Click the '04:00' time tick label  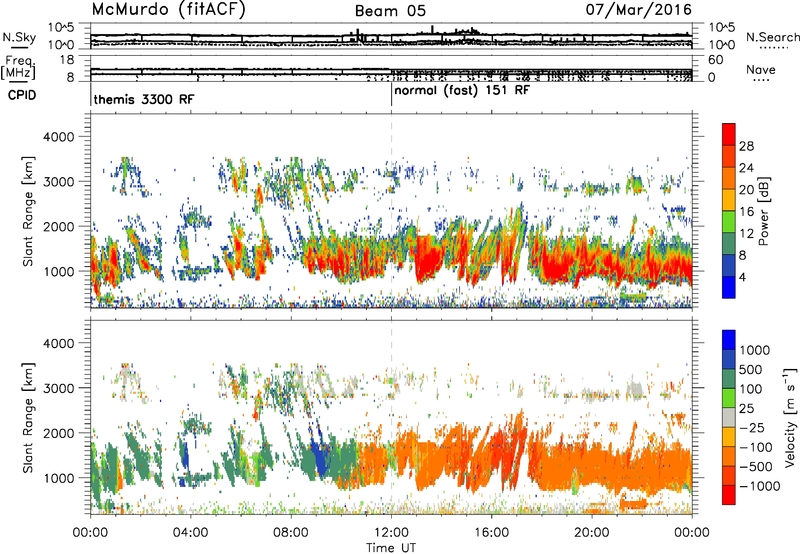point(190,533)
